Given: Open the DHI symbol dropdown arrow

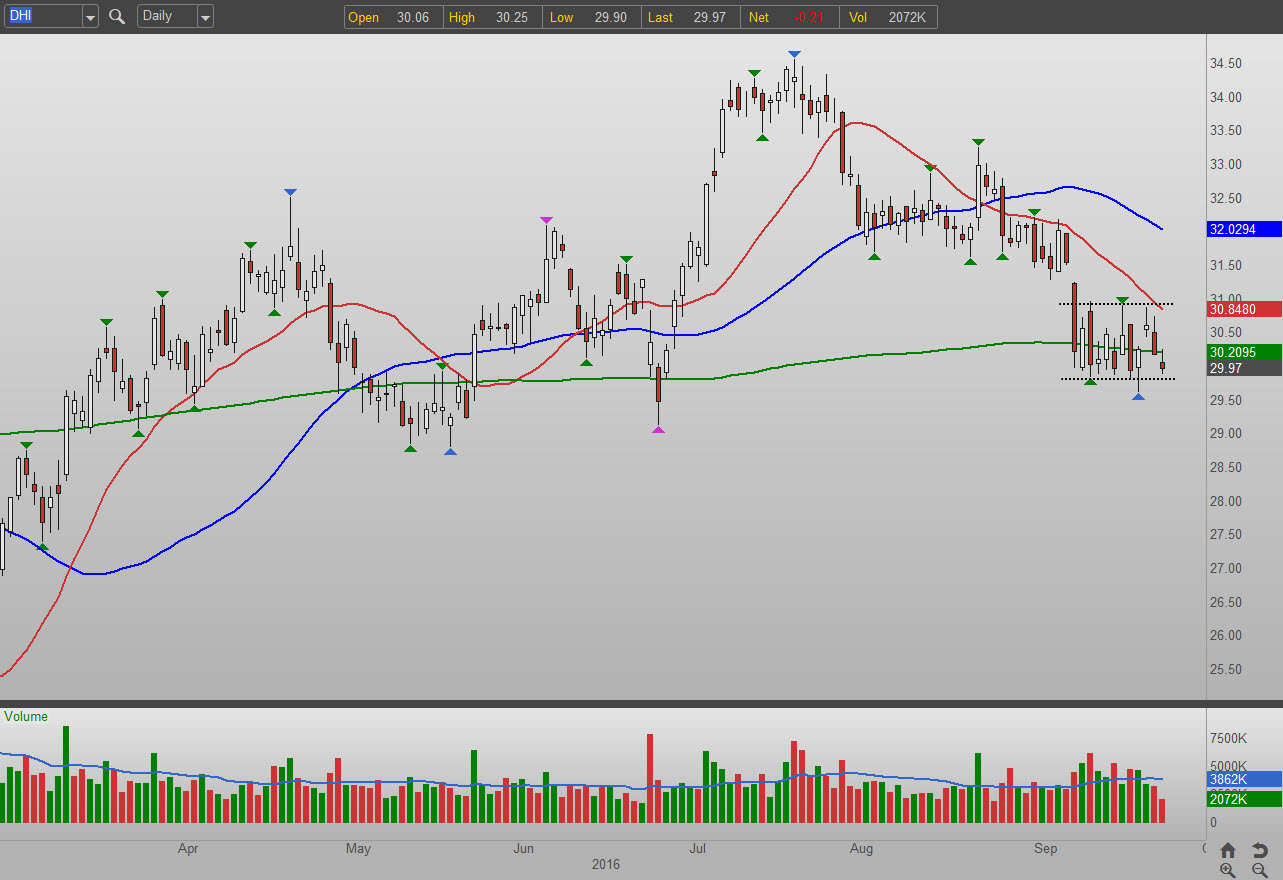Looking at the screenshot, I should [90, 17].
